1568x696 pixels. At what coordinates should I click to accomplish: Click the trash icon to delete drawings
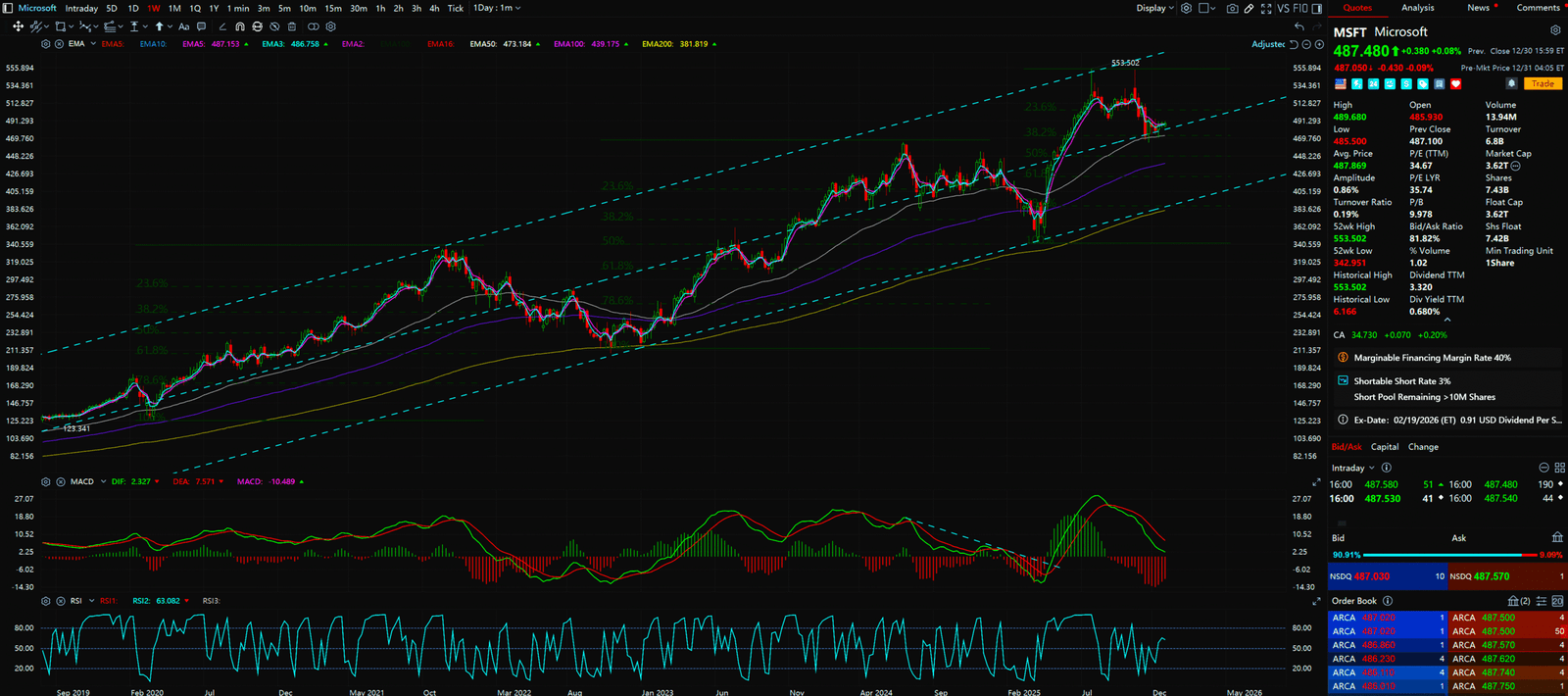(x=292, y=26)
